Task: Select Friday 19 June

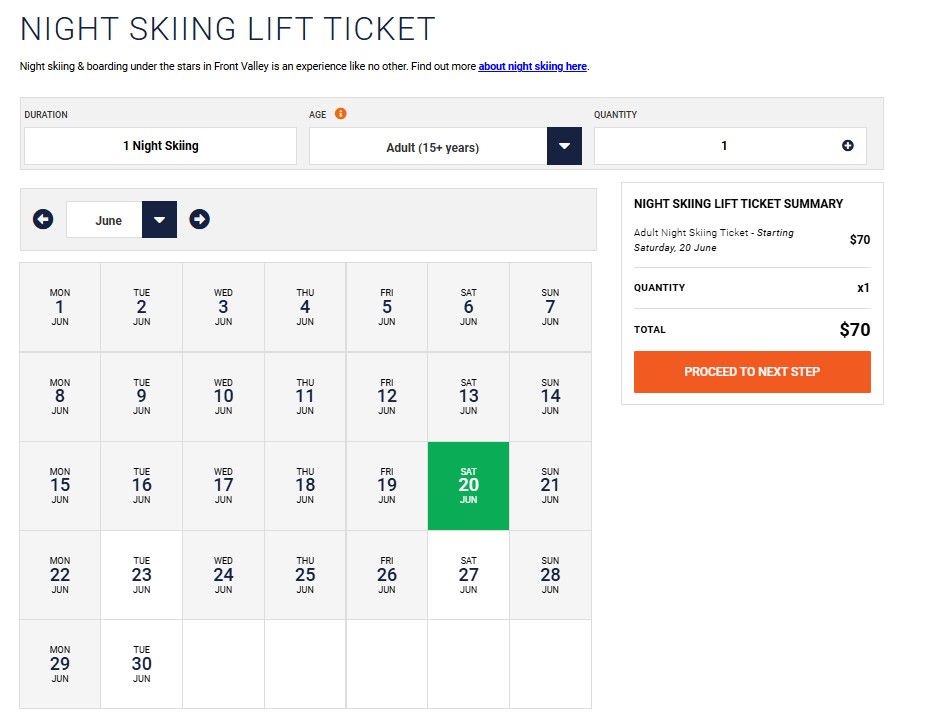Action: tap(387, 486)
